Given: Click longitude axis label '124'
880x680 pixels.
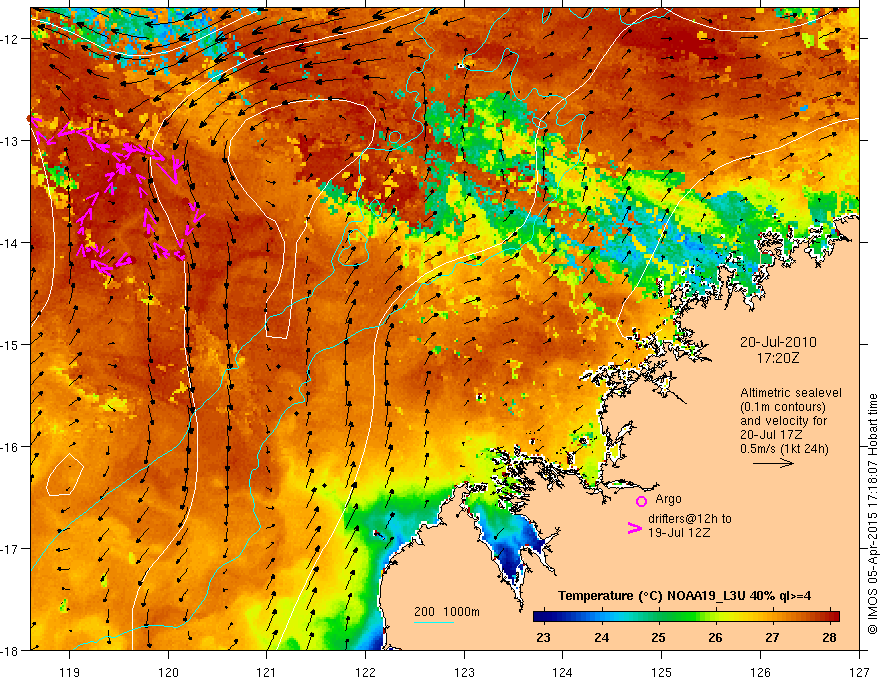Looking at the screenshot, I should 562,672.
